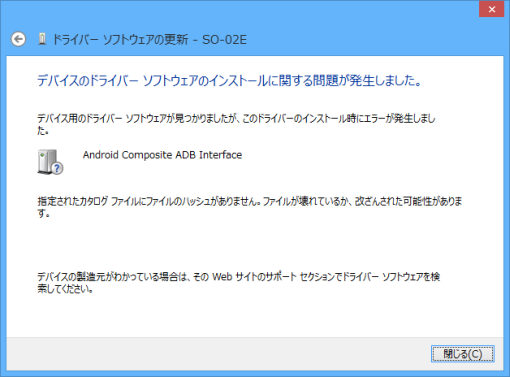Click the title ドライバー ソフトウェアの更新 - SO-02E
This screenshot has height=377, width=510.
(150, 40)
